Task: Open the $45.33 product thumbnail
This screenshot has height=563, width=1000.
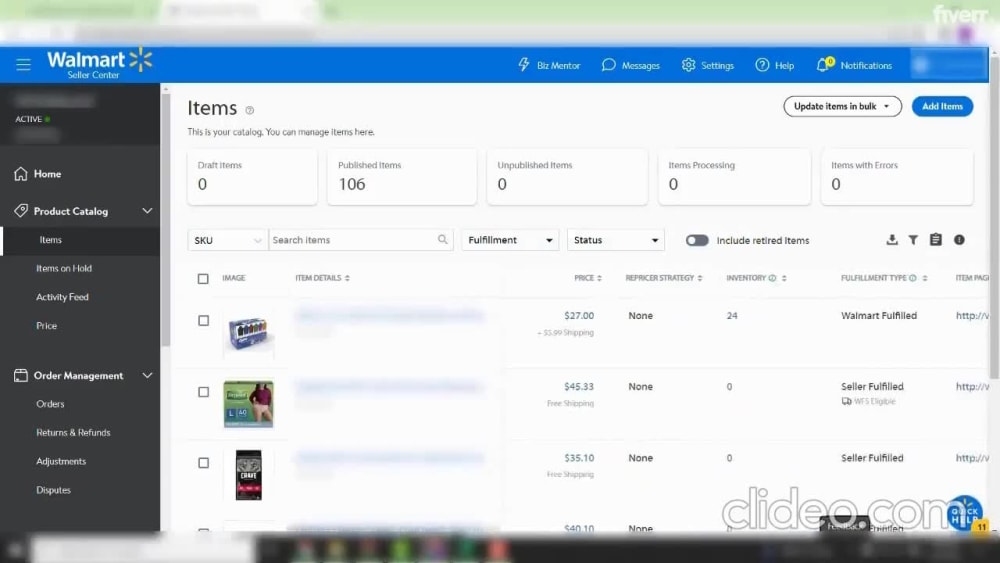Action: pos(248,404)
